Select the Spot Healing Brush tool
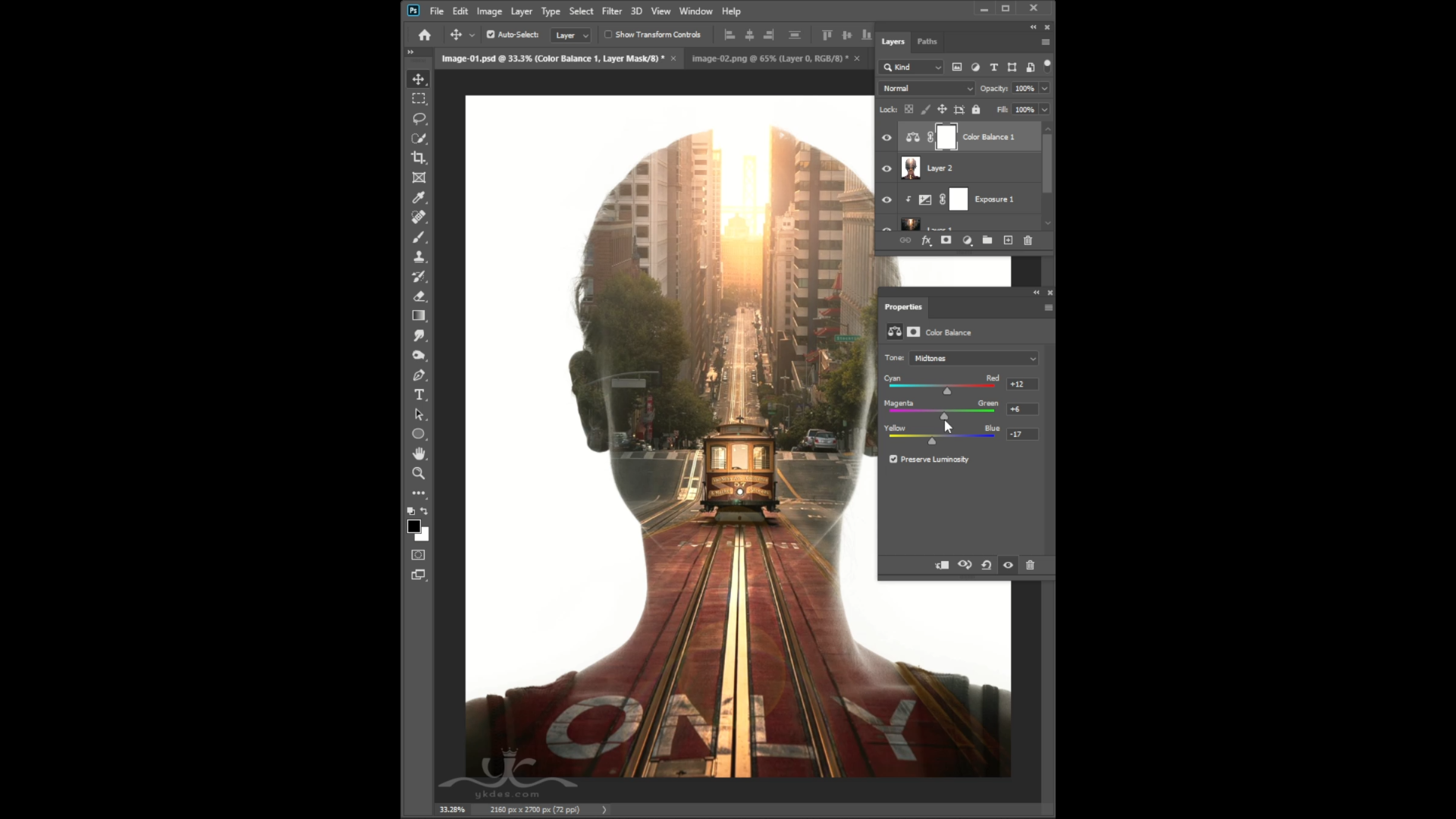The height and width of the screenshot is (819, 1456). [419, 217]
